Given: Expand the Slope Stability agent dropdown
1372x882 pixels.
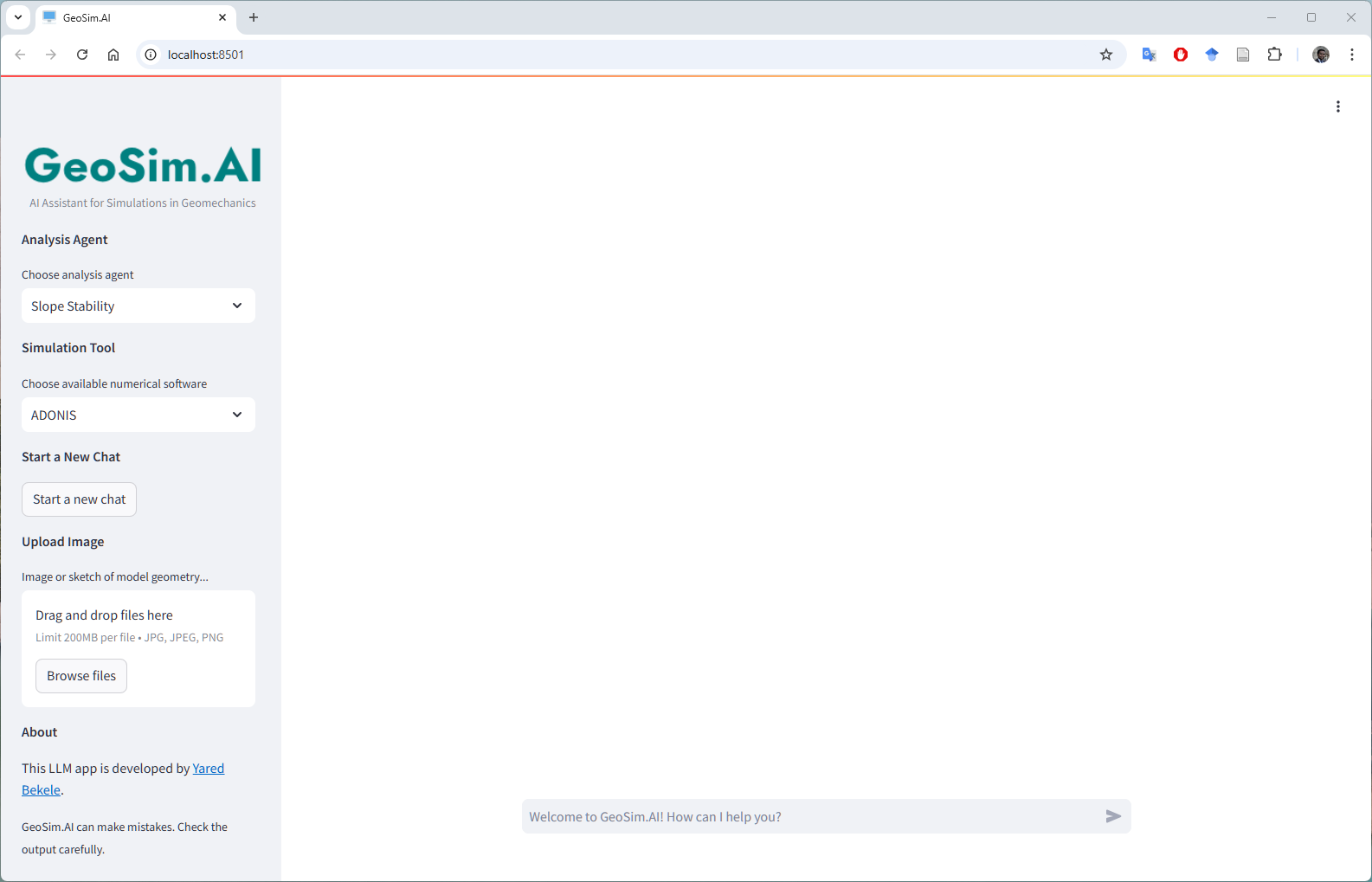Looking at the screenshot, I should 138,306.
